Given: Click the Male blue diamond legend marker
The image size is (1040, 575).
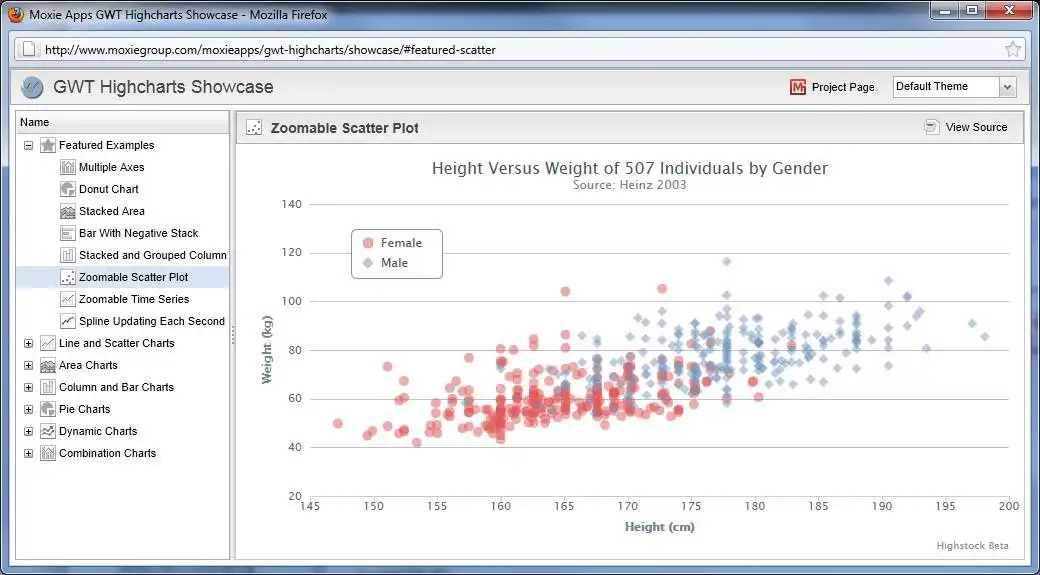Looking at the screenshot, I should pos(368,263).
